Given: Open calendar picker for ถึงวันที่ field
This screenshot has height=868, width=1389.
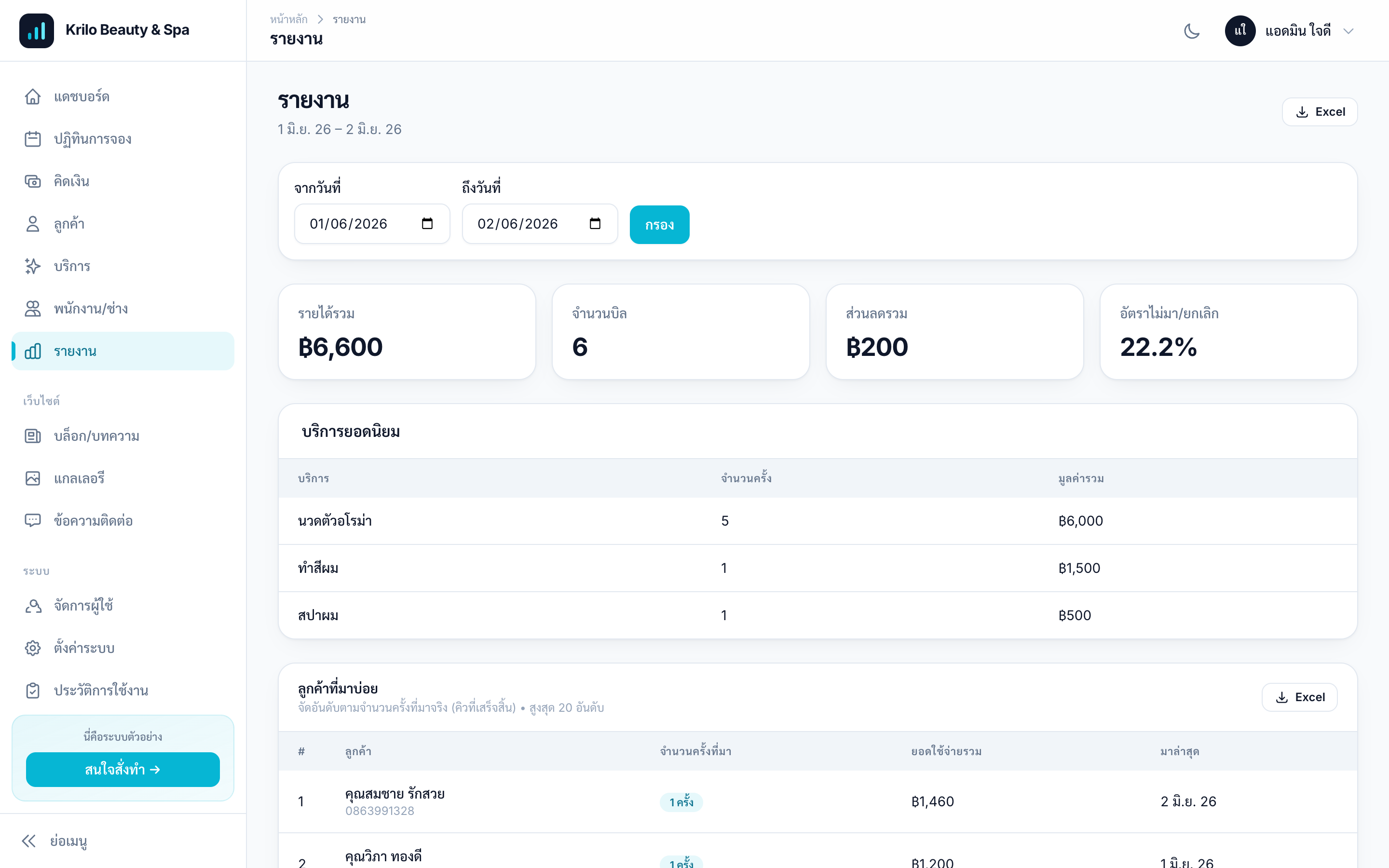Looking at the screenshot, I should click(595, 223).
